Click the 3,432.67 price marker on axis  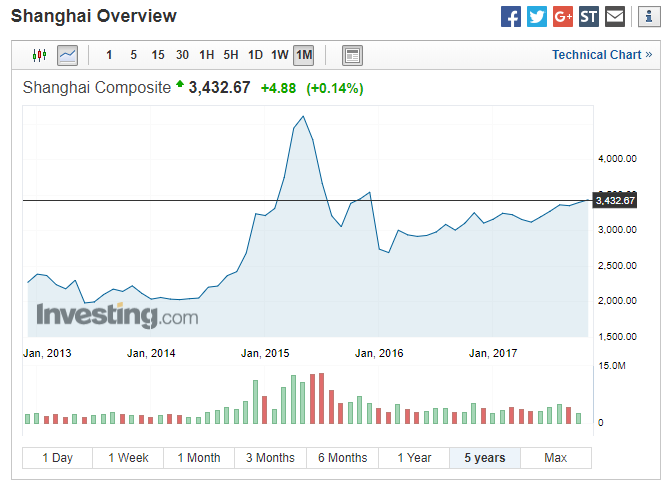pyautogui.click(x=615, y=200)
